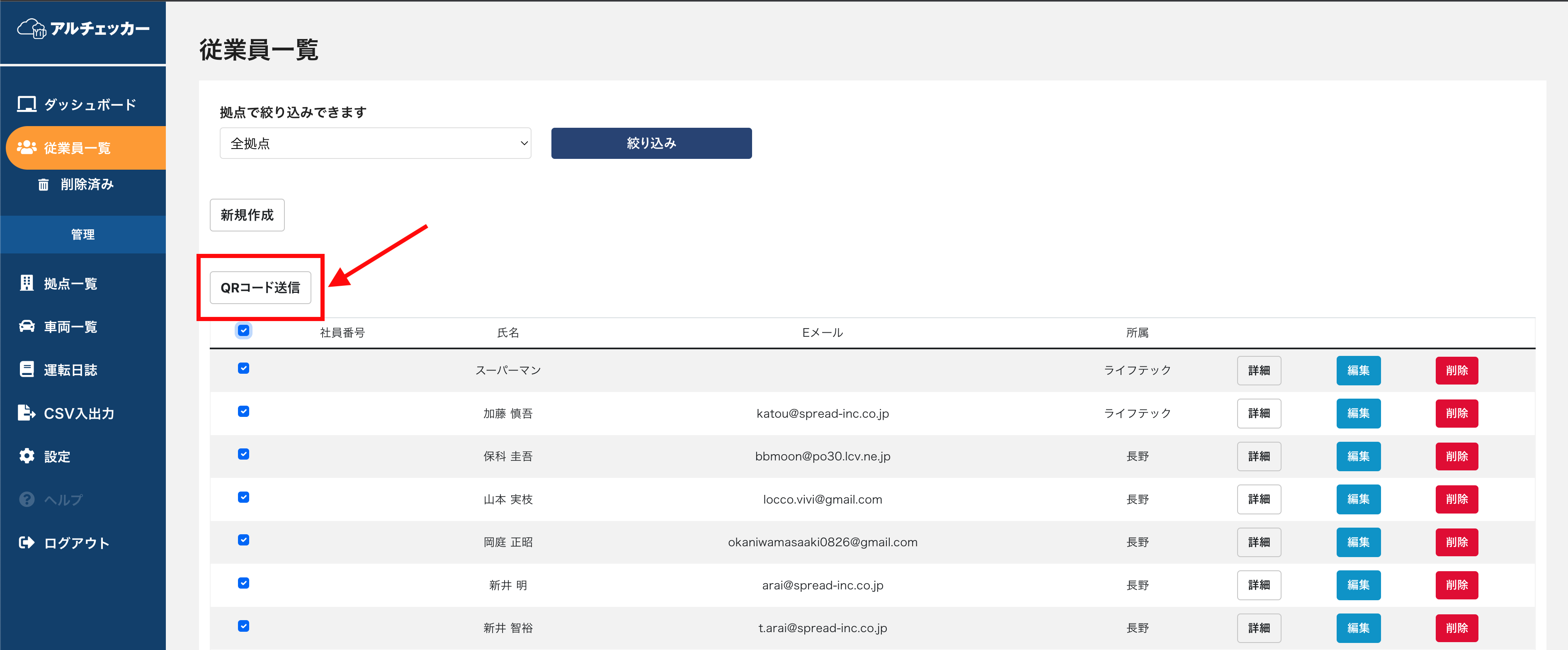Click the QRコード送信 button

260,287
